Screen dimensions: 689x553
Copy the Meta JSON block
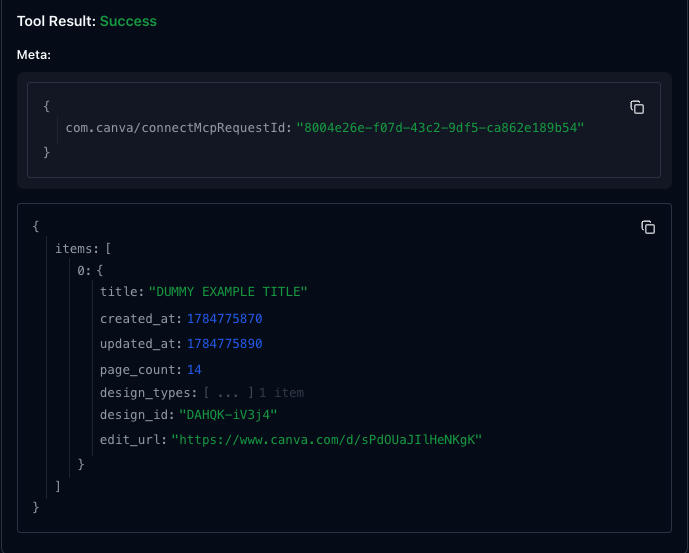point(637,107)
